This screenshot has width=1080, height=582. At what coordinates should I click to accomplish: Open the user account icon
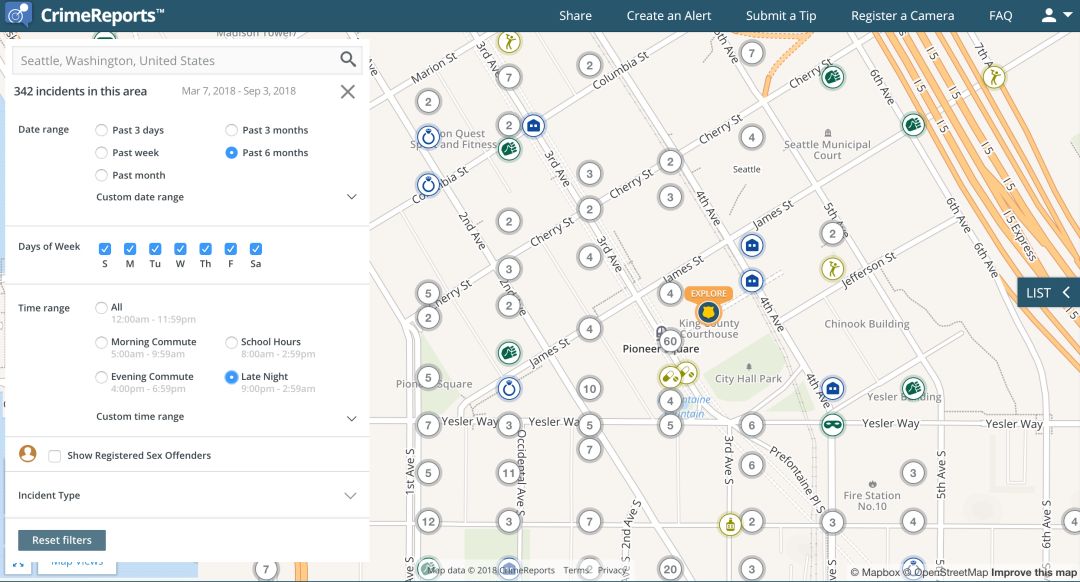tap(1048, 15)
